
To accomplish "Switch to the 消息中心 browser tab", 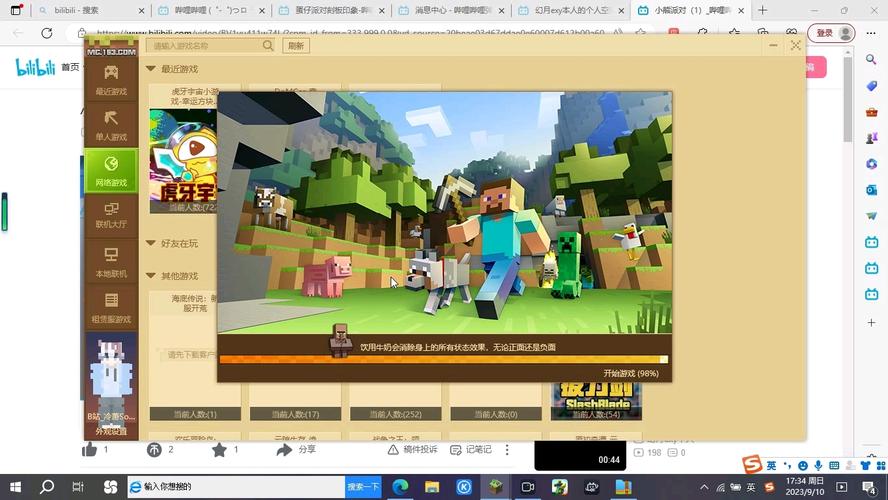I will [451, 10].
